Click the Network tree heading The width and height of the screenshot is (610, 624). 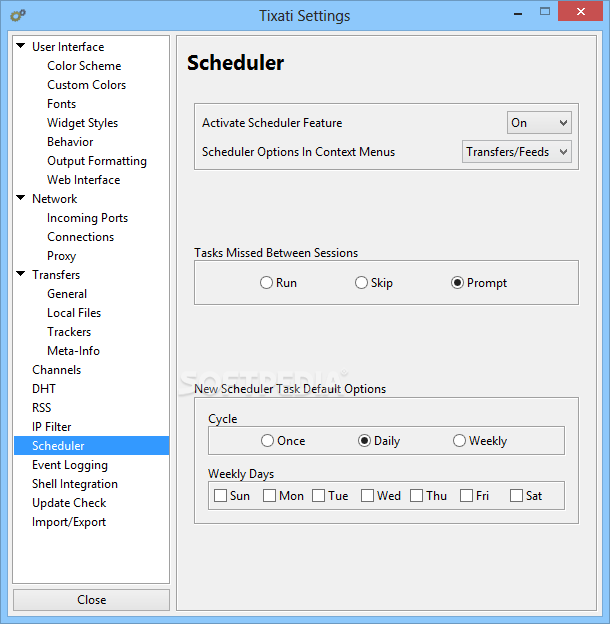tap(55, 199)
